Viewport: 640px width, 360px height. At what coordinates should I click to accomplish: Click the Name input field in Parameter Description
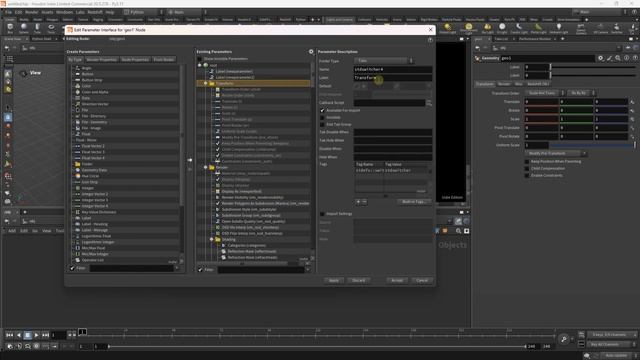point(393,69)
